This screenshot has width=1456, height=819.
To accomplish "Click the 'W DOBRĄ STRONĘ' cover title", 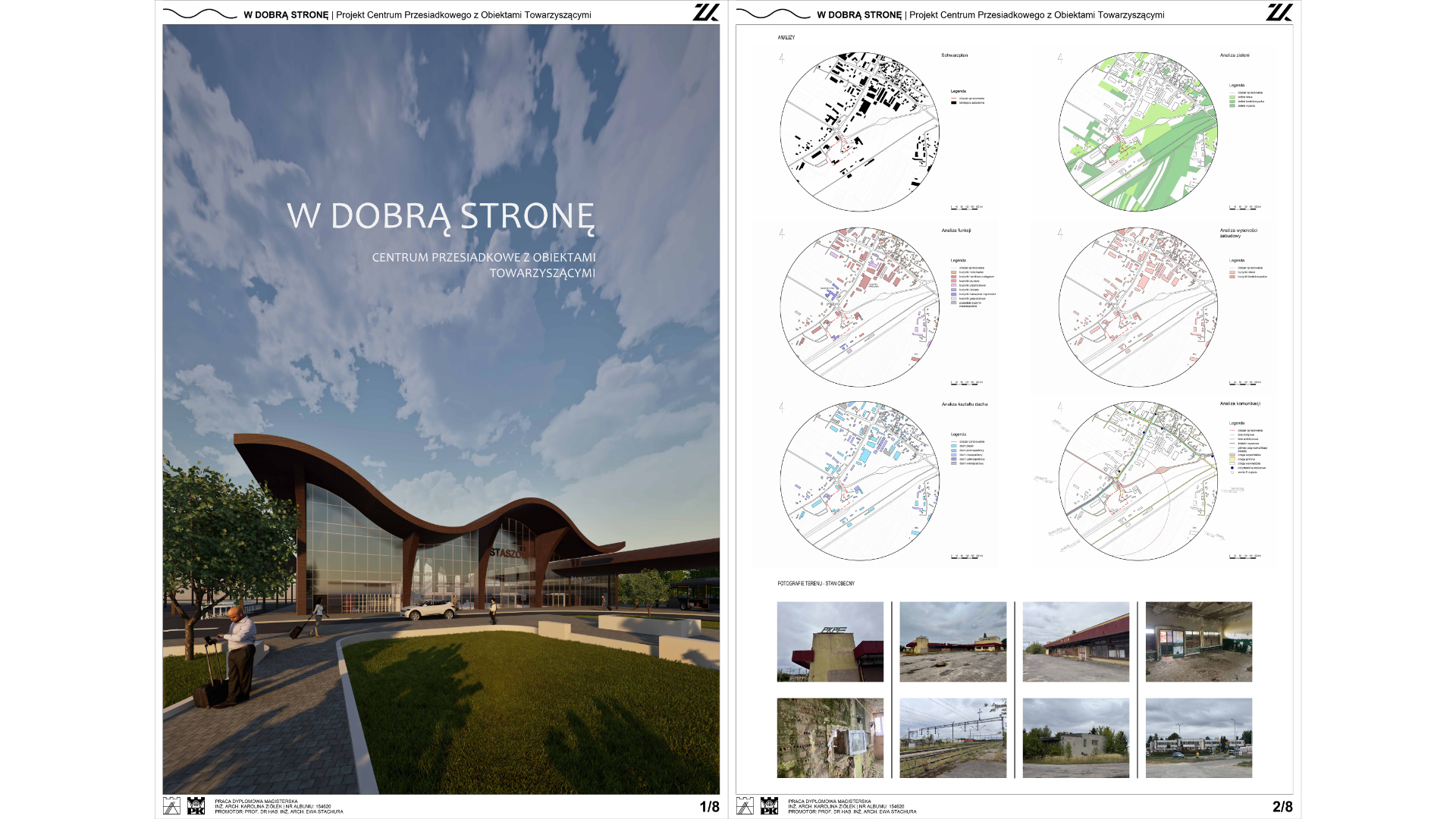I will (x=440, y=216).
